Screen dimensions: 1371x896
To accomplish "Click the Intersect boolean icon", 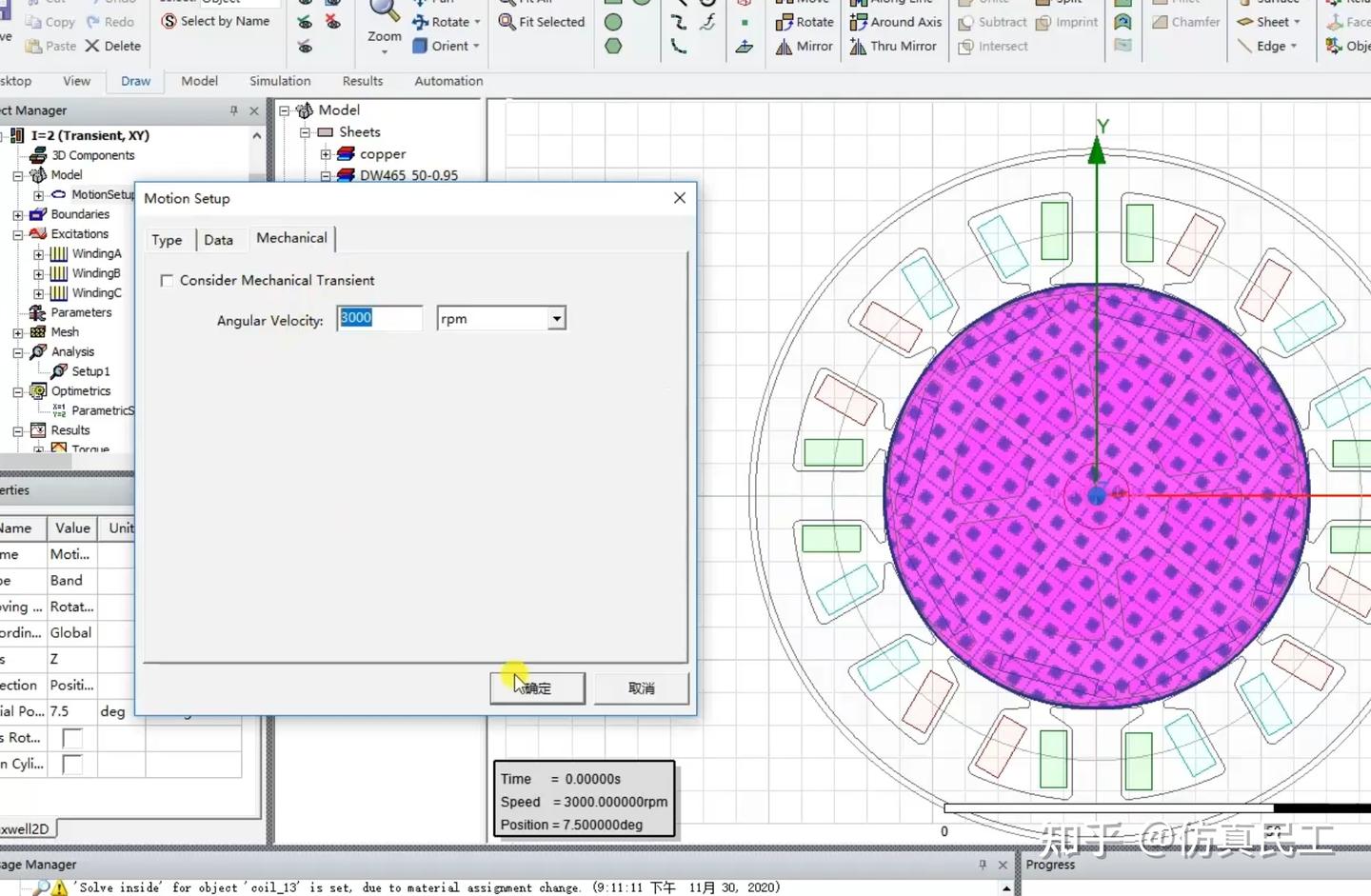I will [x=966, y=46].
